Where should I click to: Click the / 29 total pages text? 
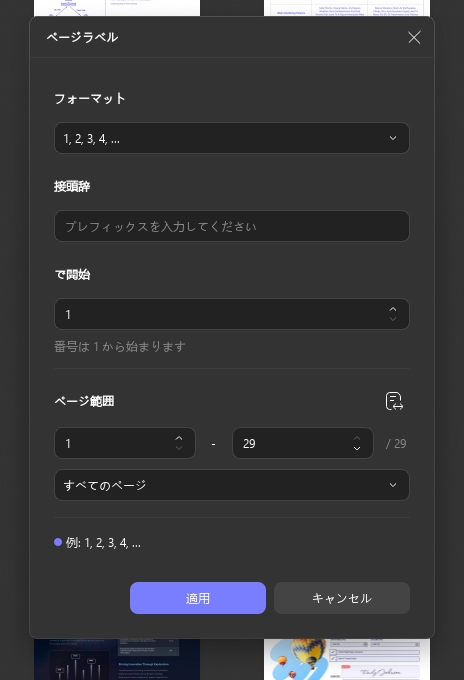pos(396,444)
